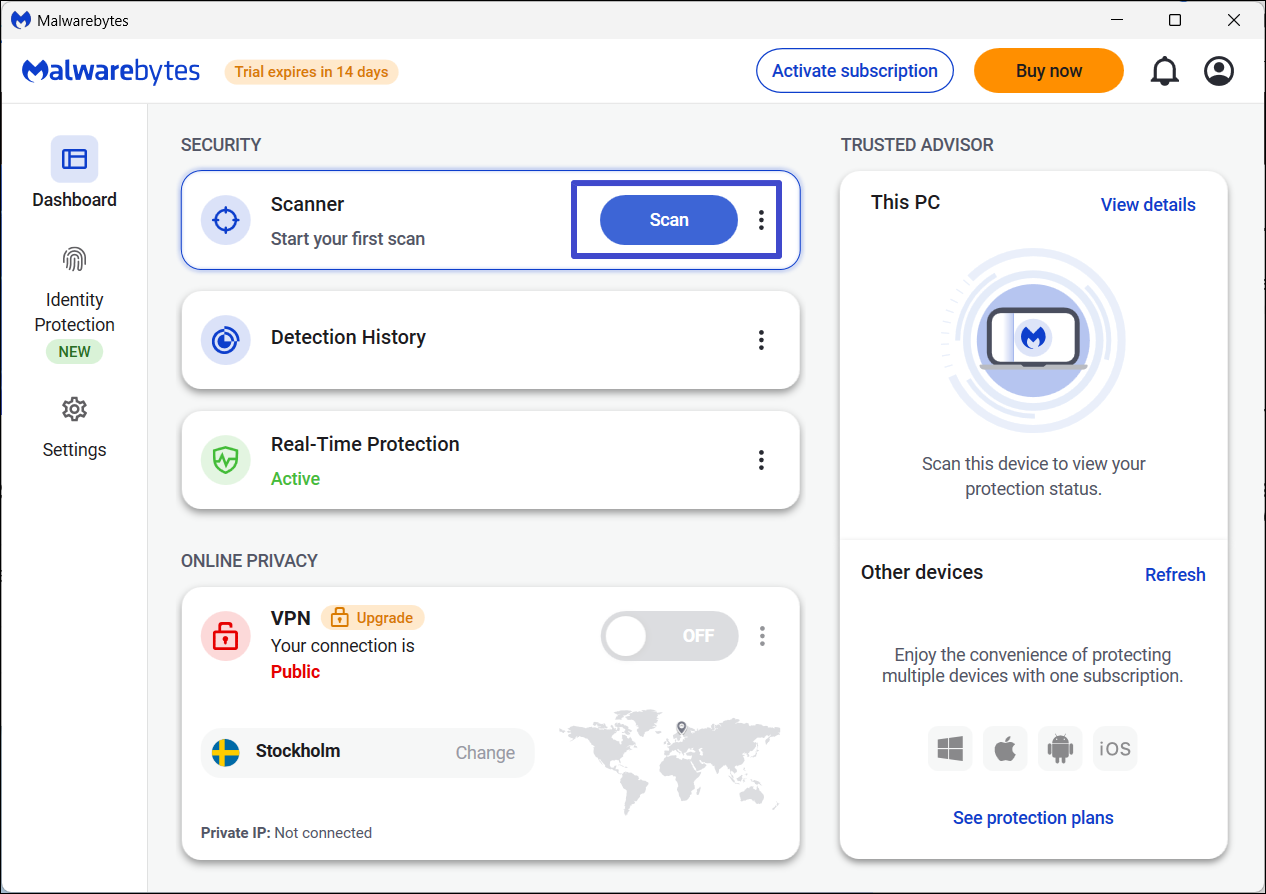Click the red VPN unlocked padlock icon
The height and width of the screenshot is (894, 1266).
tap(226, 636)
